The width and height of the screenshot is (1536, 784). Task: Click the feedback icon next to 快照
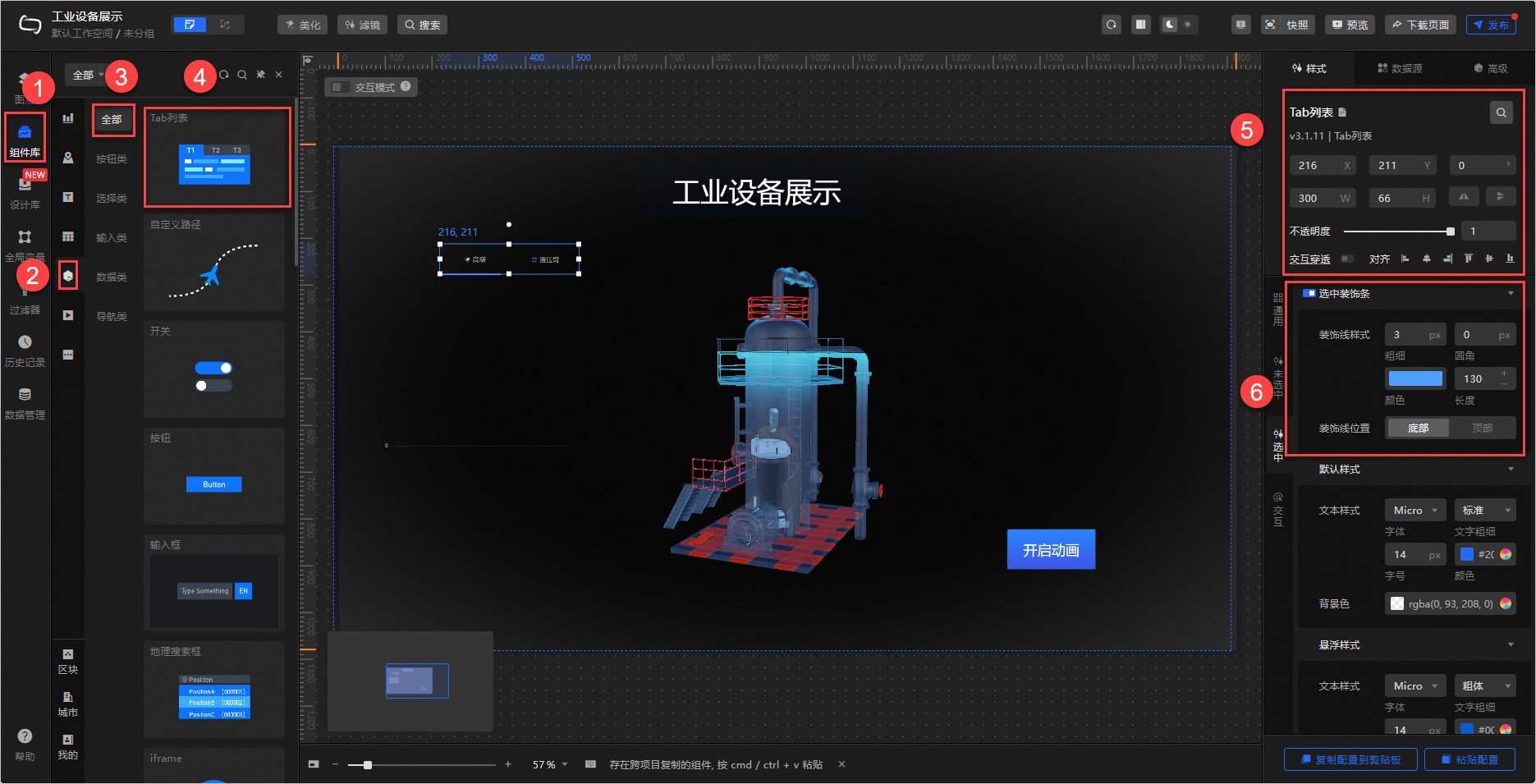tap(1240, 25)
